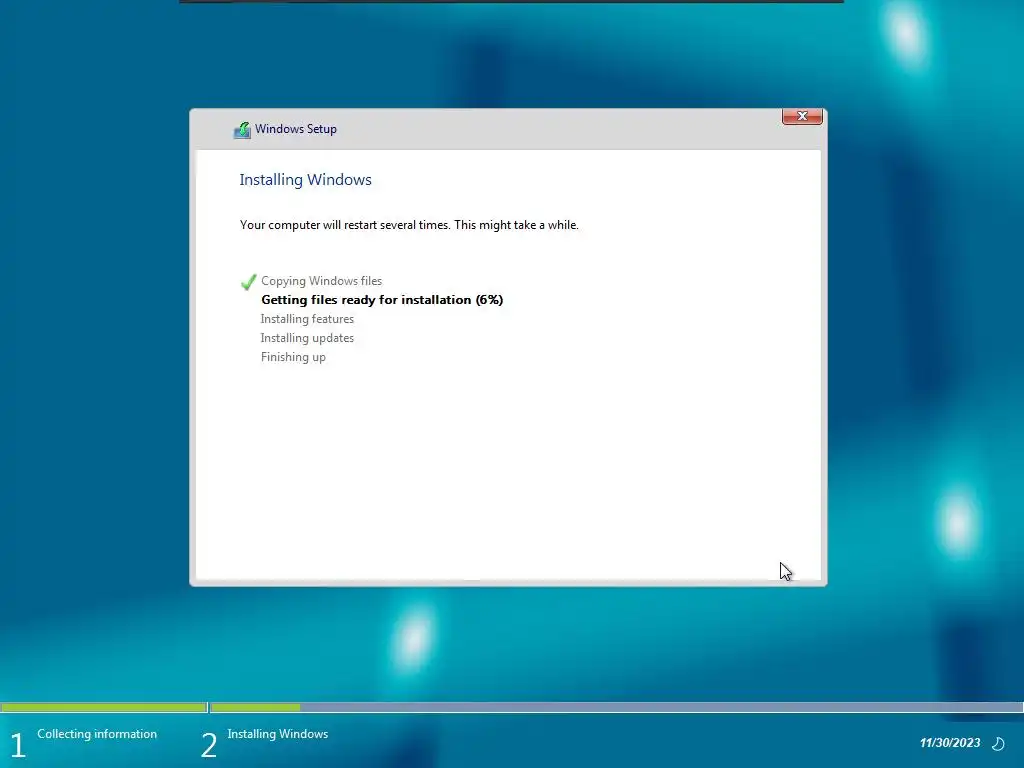Close the Windows Setup dialog
Image resolution: width=1024 pixels, height=768 pixels.
tap(802, 116)
